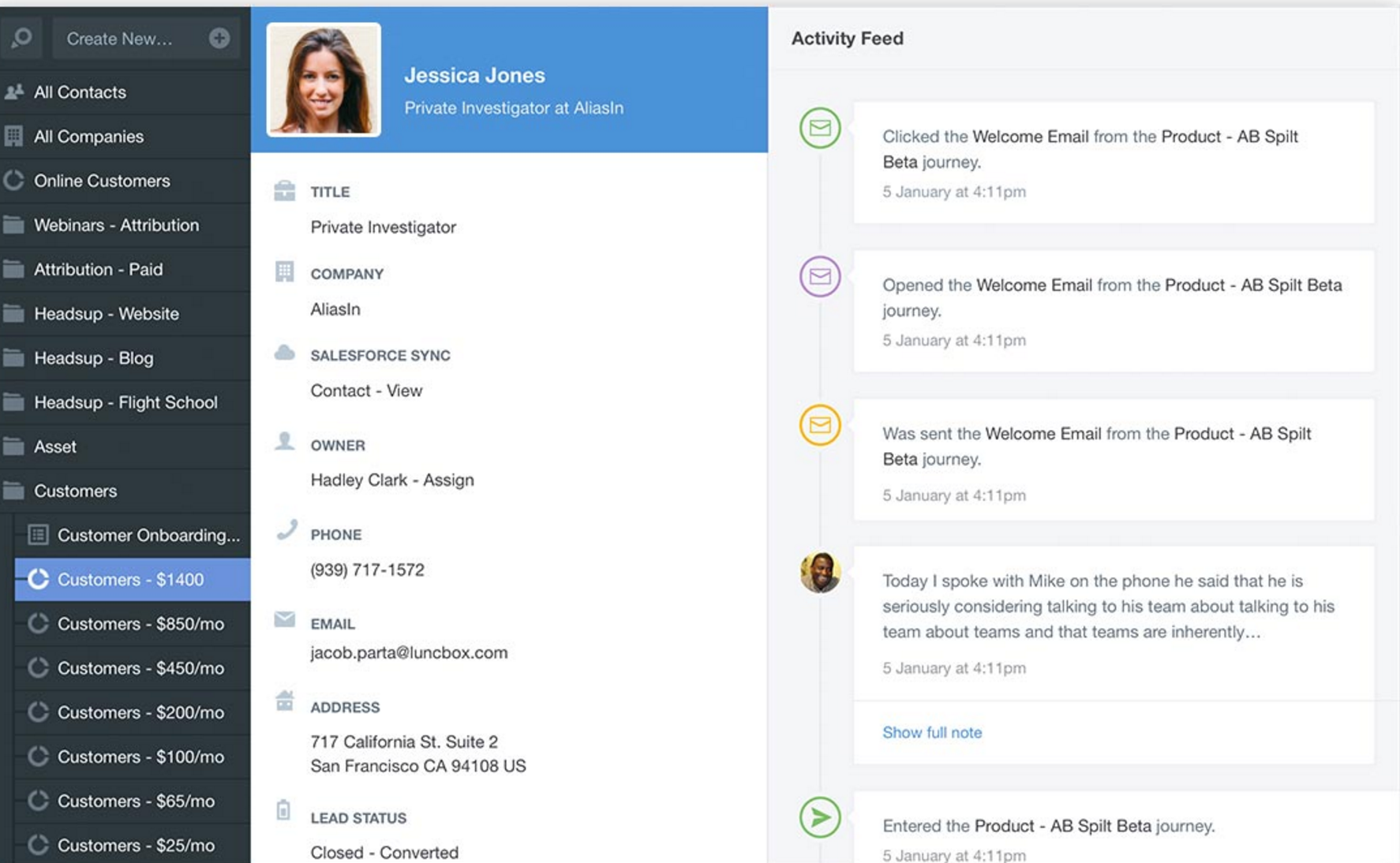
Task: Click Contact - View Salesforce link
Action: 366,390
